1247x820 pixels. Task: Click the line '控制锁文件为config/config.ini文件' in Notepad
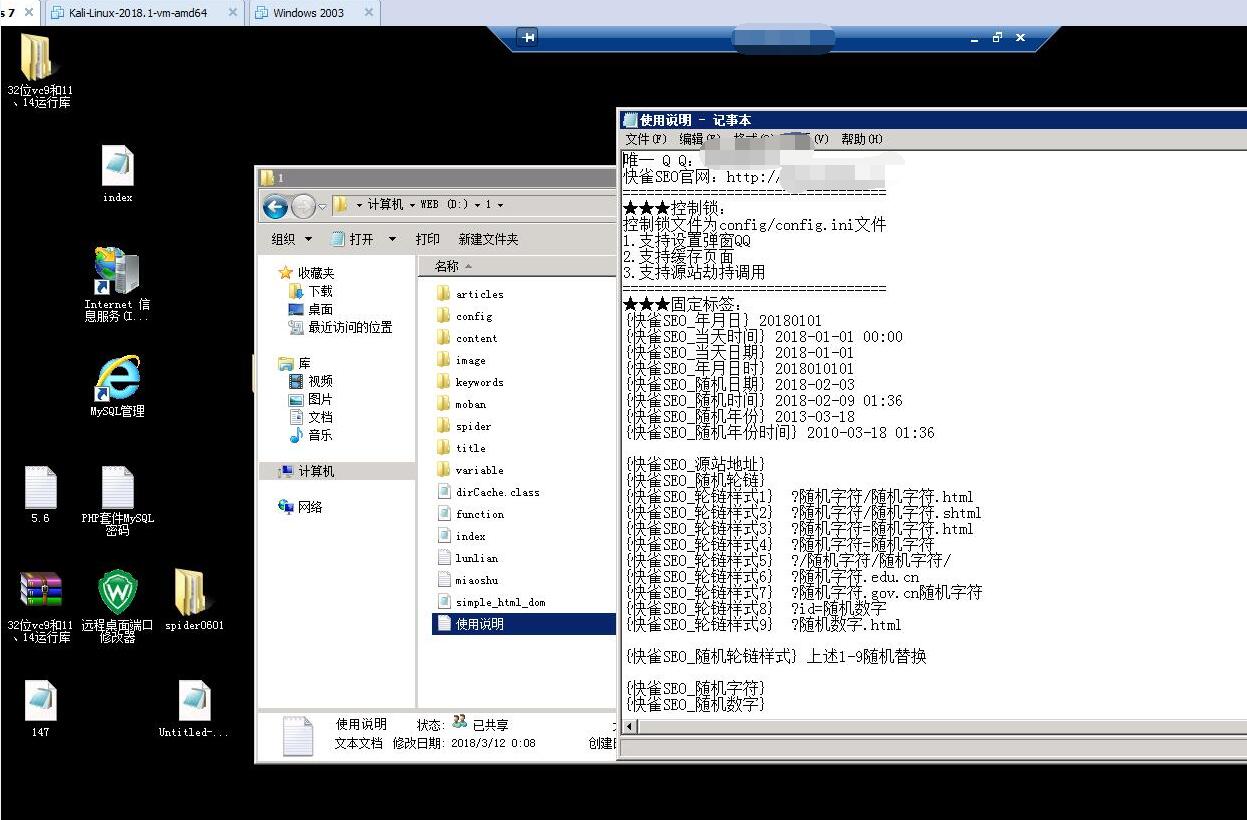(x=754, y=225)
